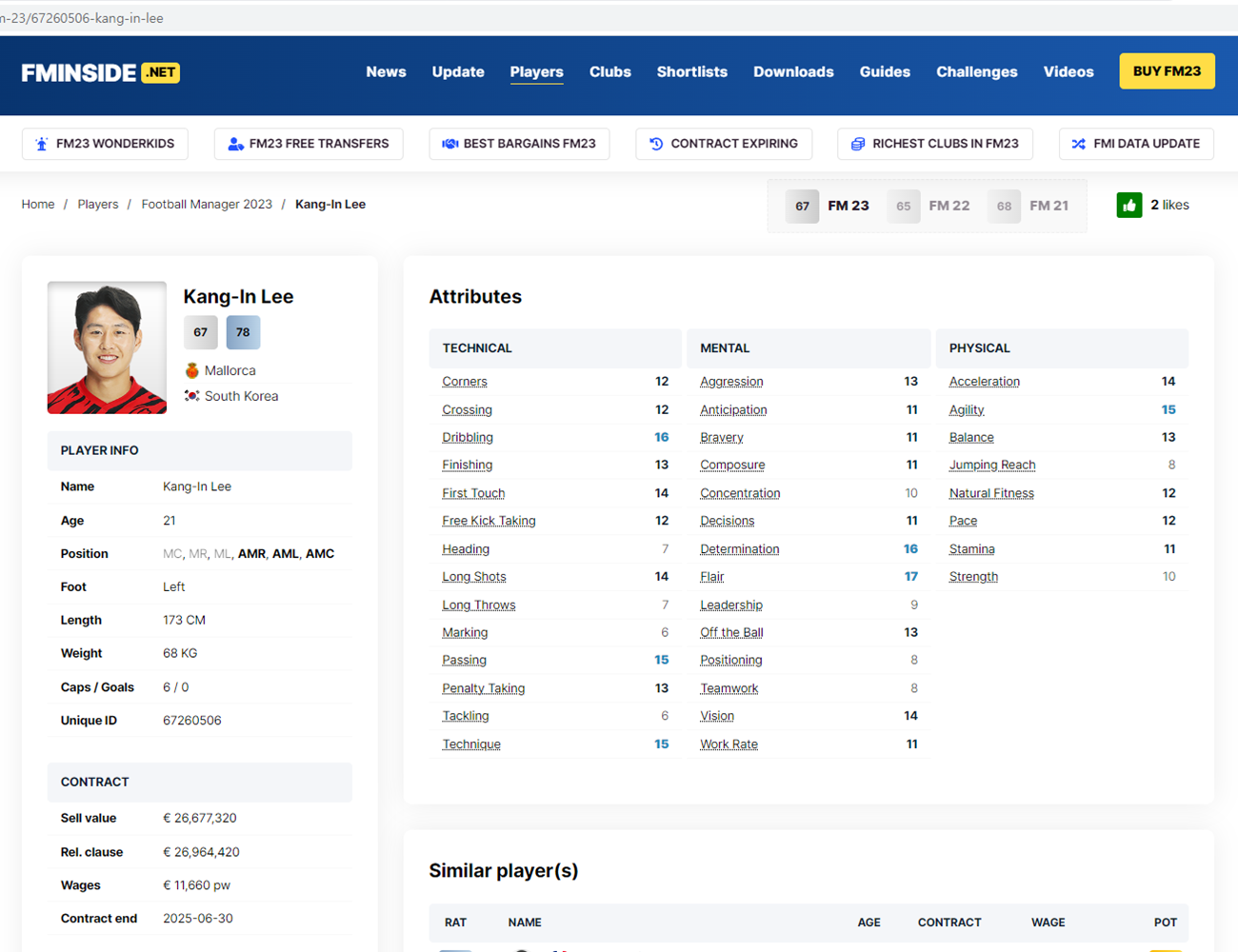Click the Dribbling attribute label

point(468,438)
